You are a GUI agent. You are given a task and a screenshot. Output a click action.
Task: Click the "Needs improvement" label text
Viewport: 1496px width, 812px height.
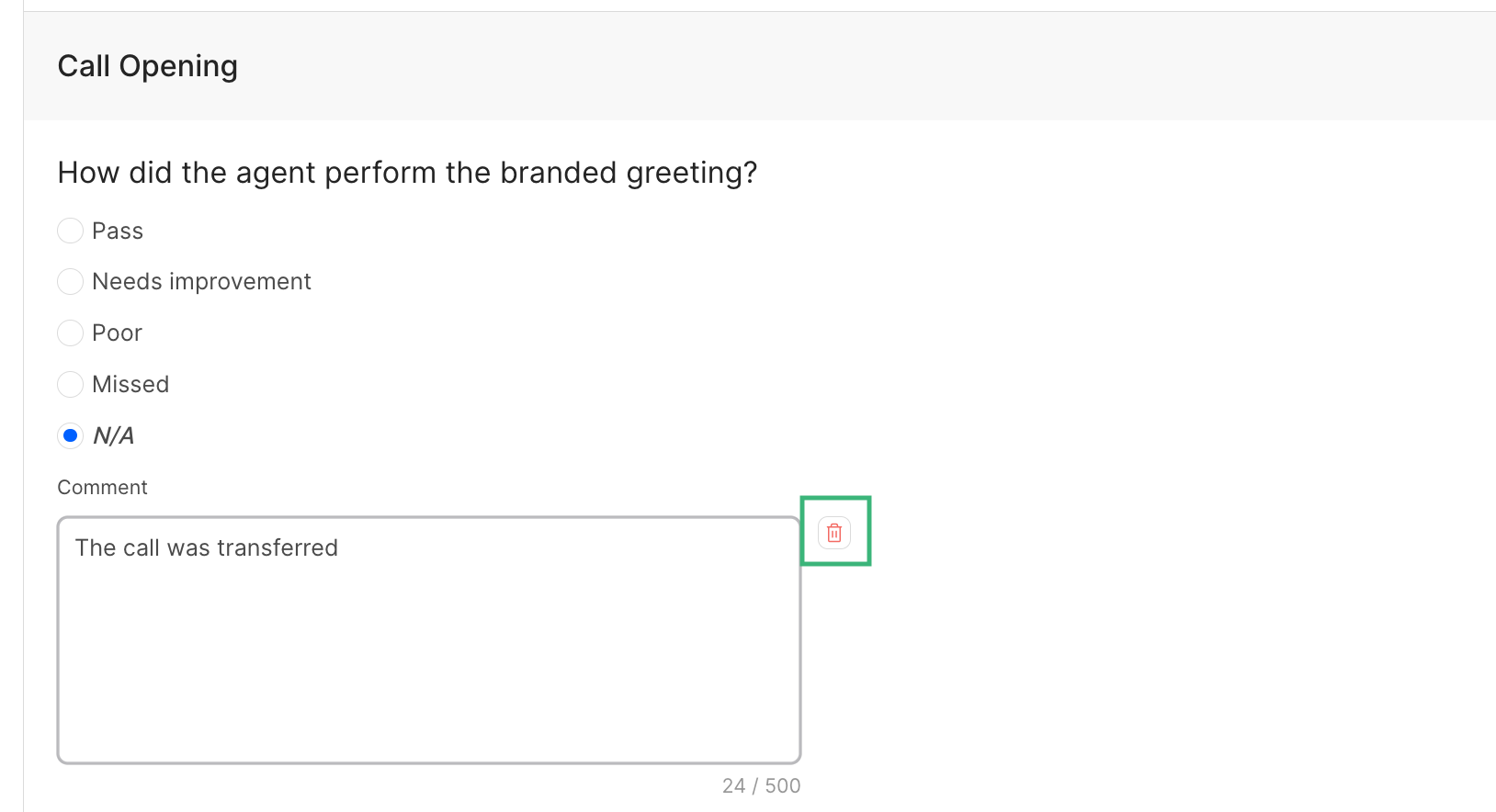tap(201, 281)
